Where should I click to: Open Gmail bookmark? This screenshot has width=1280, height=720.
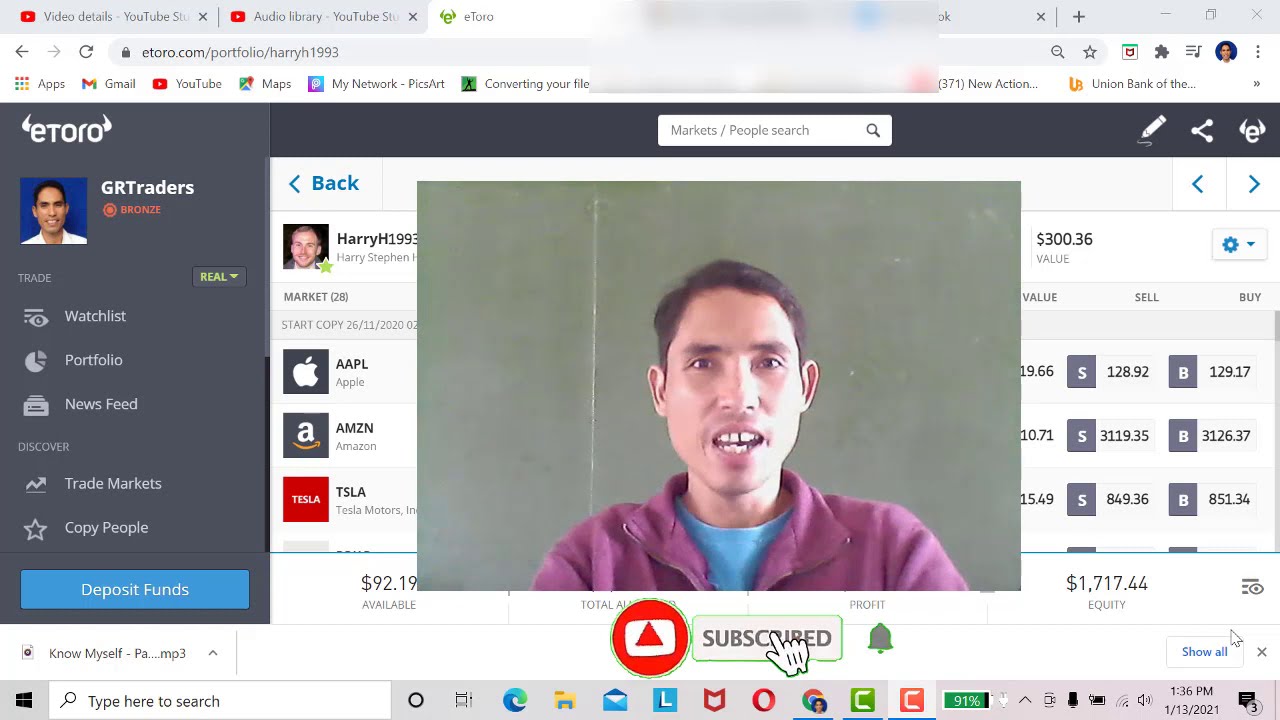108,84
